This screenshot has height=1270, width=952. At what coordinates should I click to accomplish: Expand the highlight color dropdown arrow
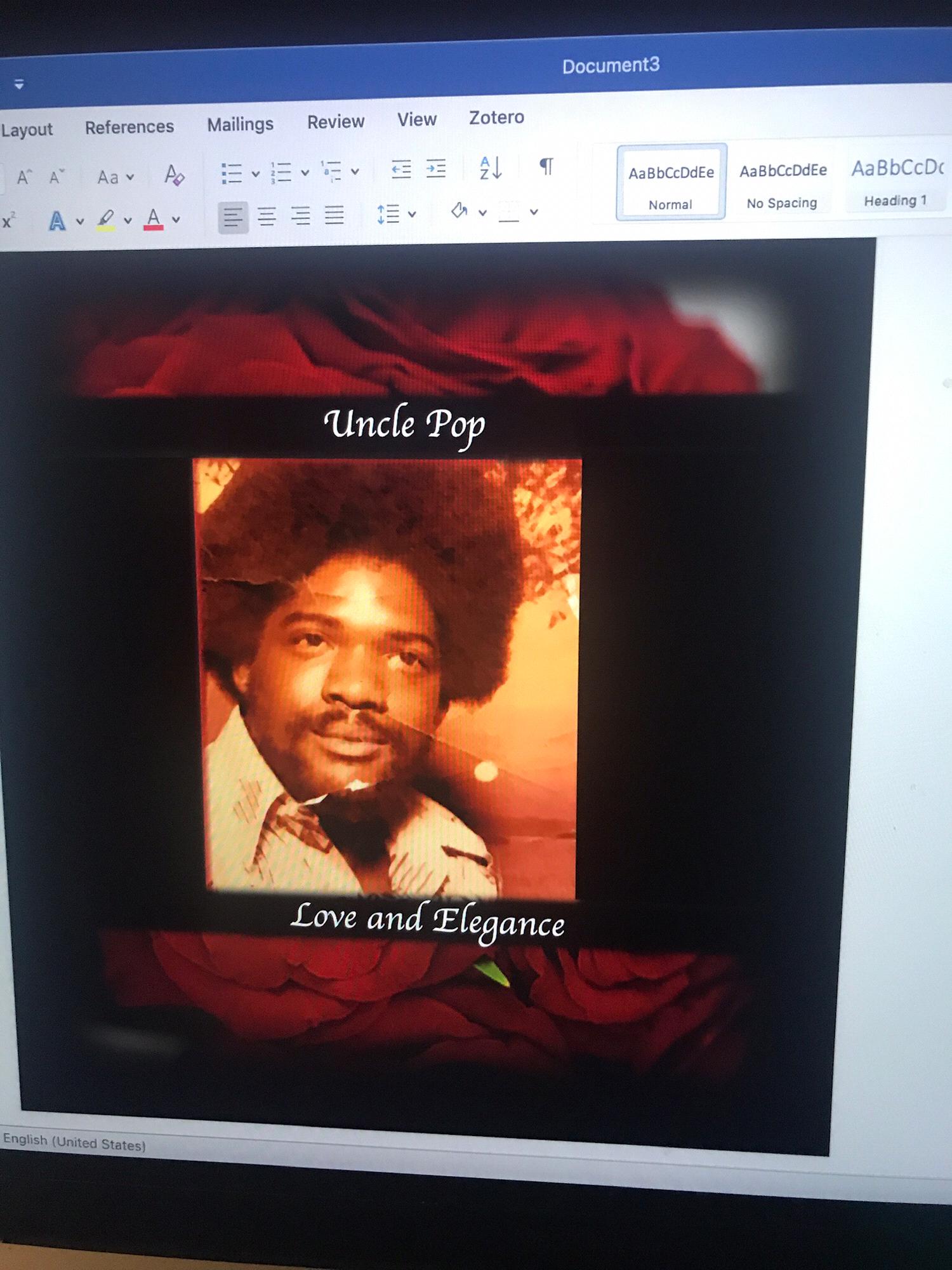pos(128,220)
